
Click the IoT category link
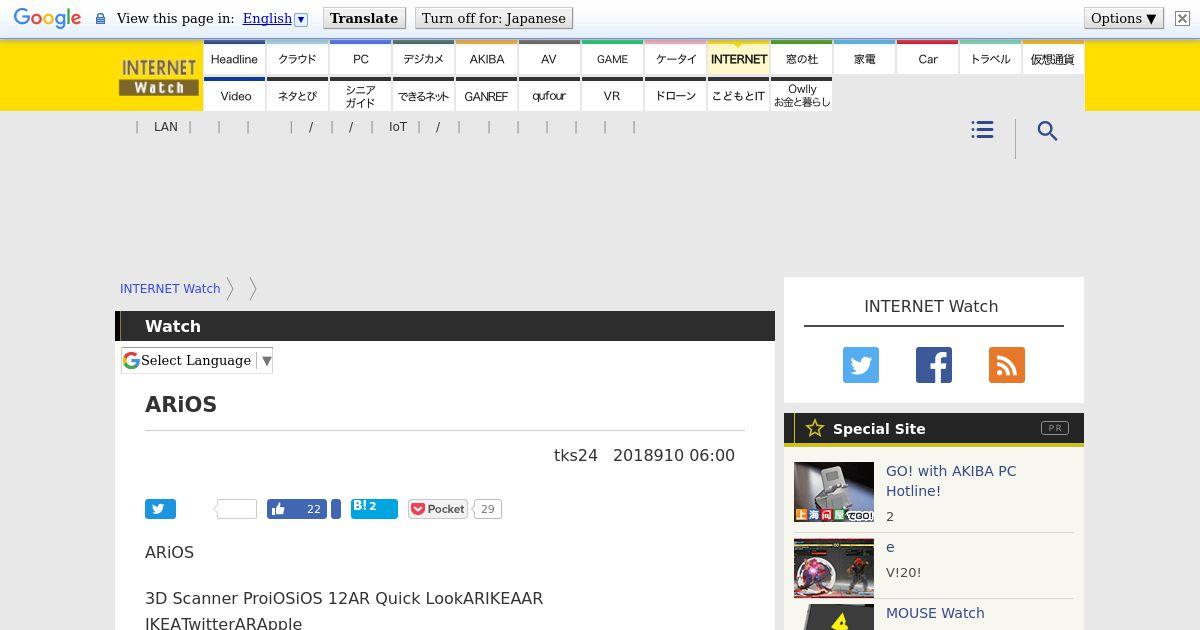pos(398,127)
